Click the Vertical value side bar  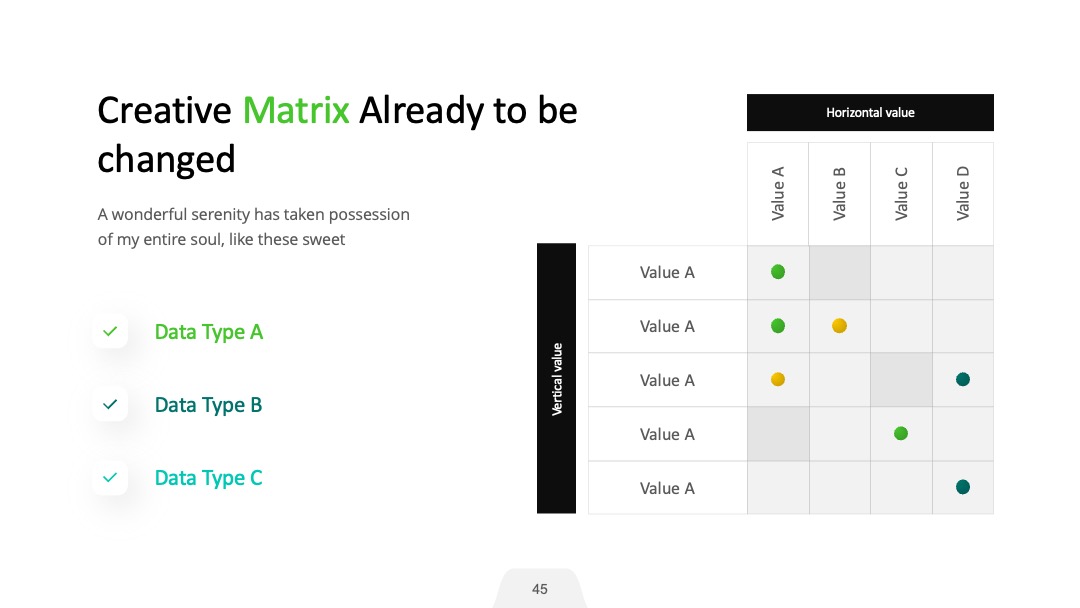click(557, 378)
